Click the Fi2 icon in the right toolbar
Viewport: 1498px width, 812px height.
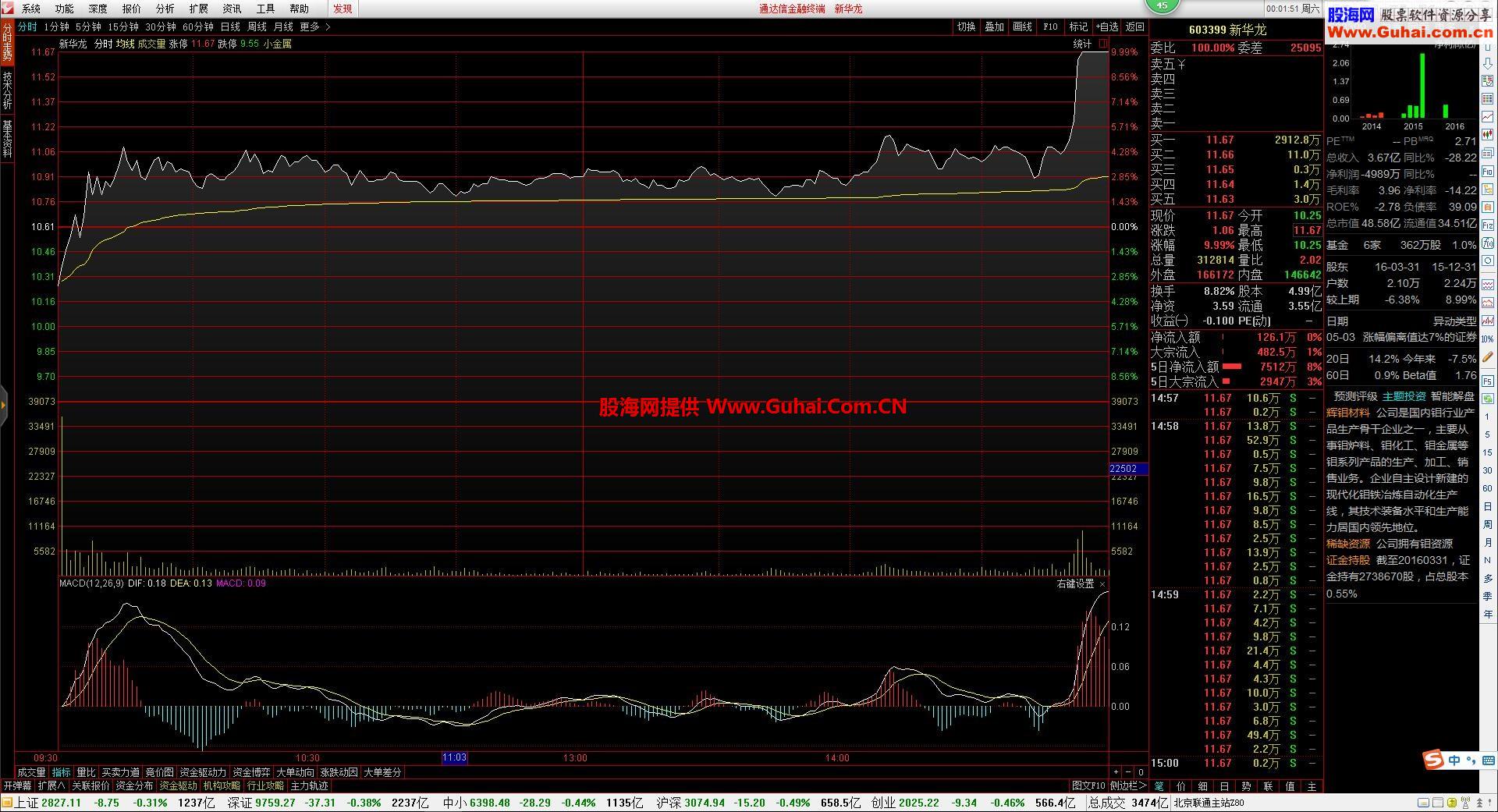pos(1488,225)
